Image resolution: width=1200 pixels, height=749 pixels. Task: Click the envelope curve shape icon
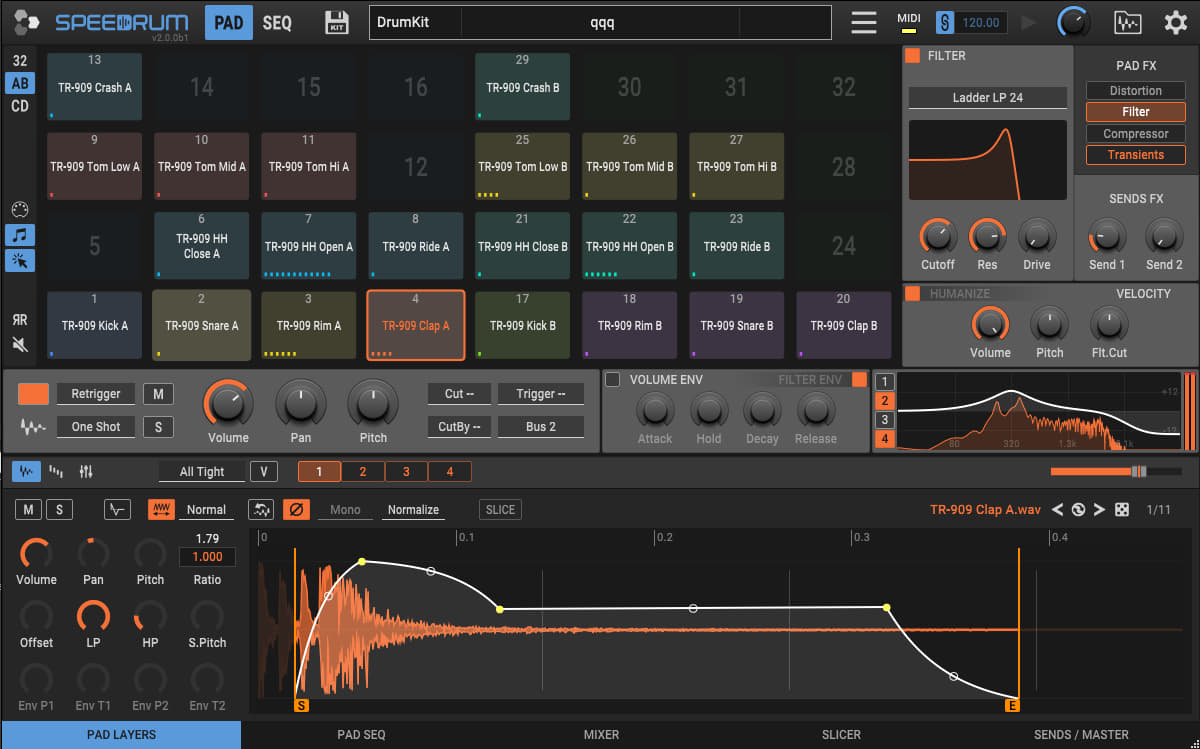click(117, 509)
